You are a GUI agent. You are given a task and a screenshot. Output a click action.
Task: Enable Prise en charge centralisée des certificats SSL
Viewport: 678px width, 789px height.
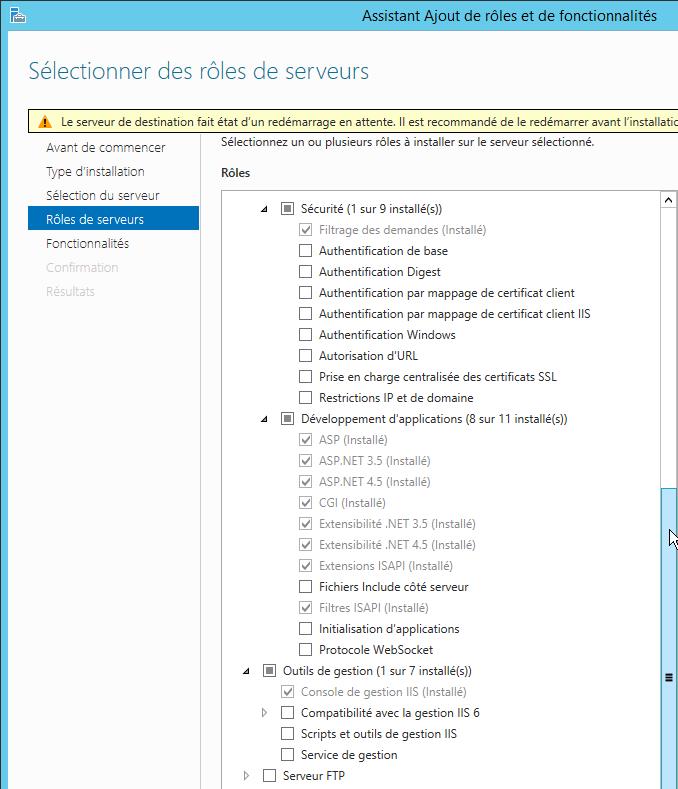point(305,377)
